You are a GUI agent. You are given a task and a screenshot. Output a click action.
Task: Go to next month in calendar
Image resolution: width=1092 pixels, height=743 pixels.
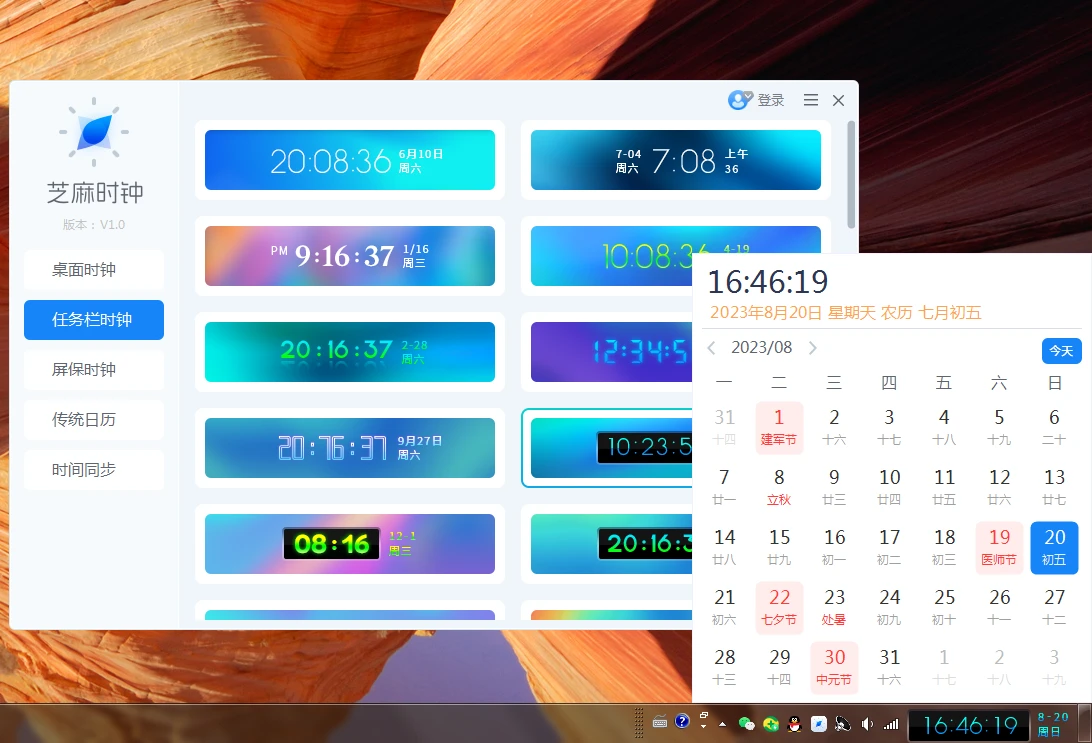tap(813, 348)
